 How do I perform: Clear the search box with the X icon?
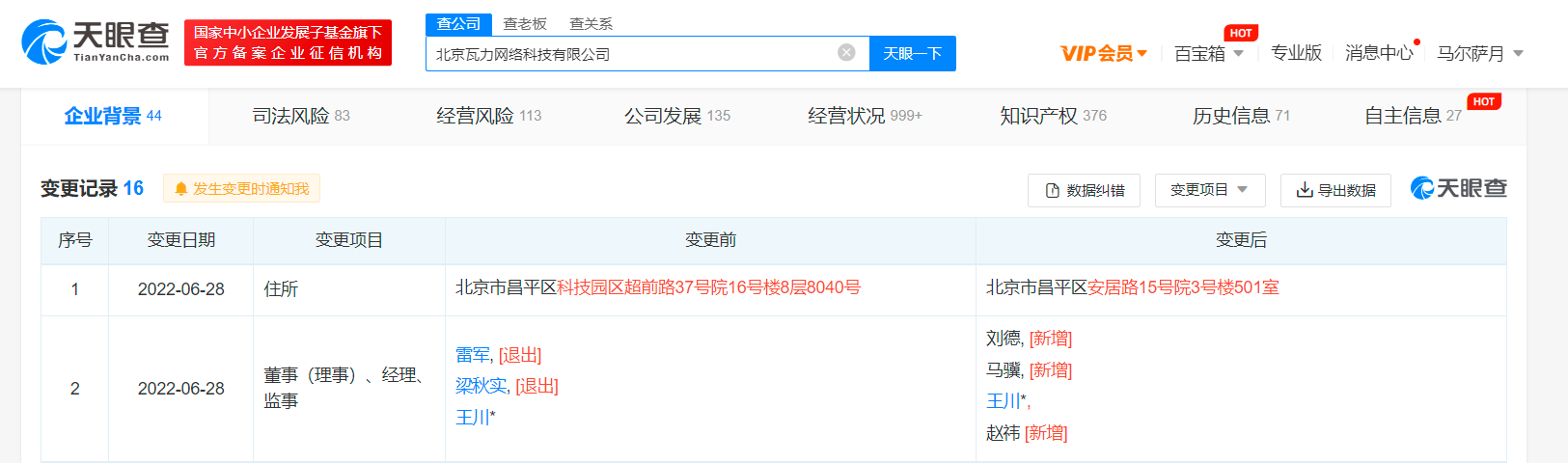pos(846,52)
